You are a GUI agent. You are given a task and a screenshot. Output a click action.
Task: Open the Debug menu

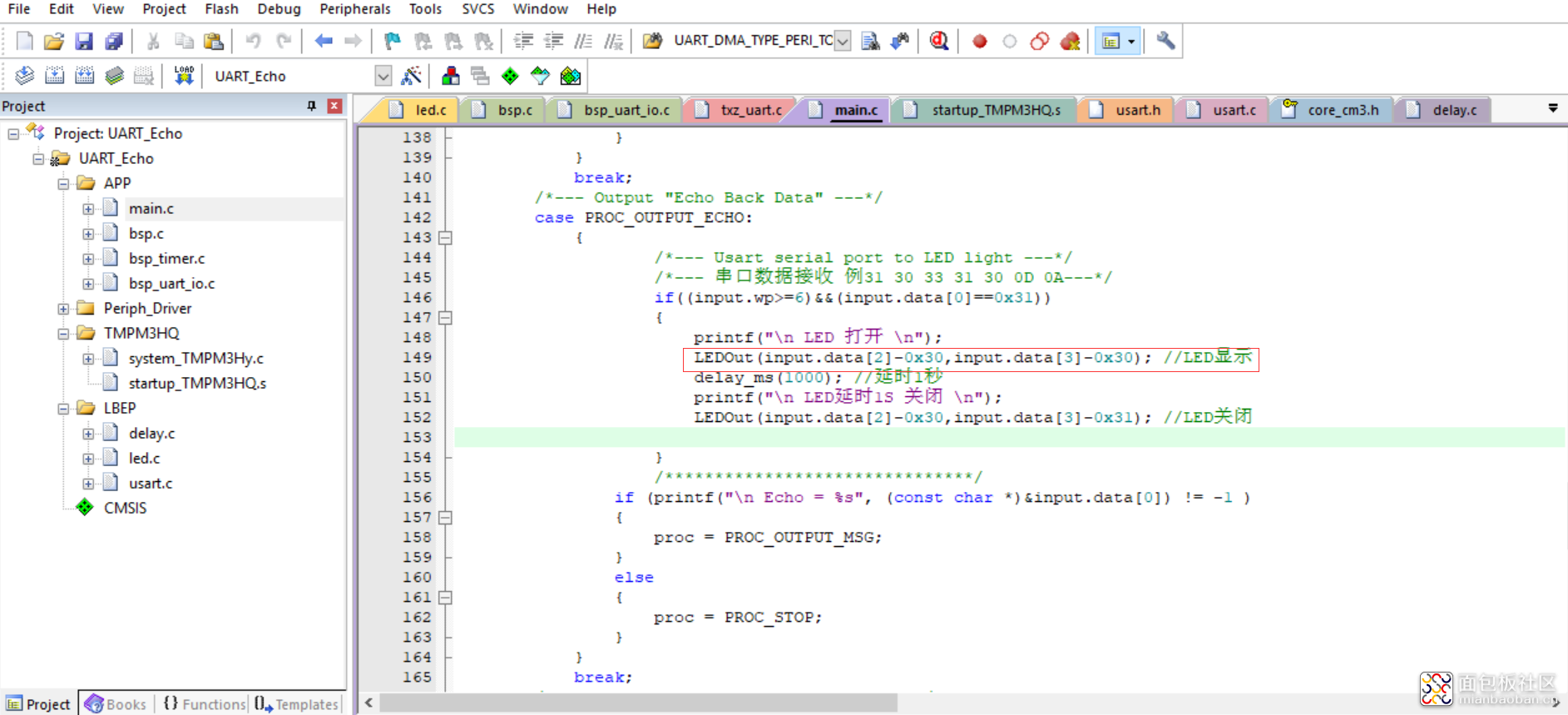coord(279,9)
